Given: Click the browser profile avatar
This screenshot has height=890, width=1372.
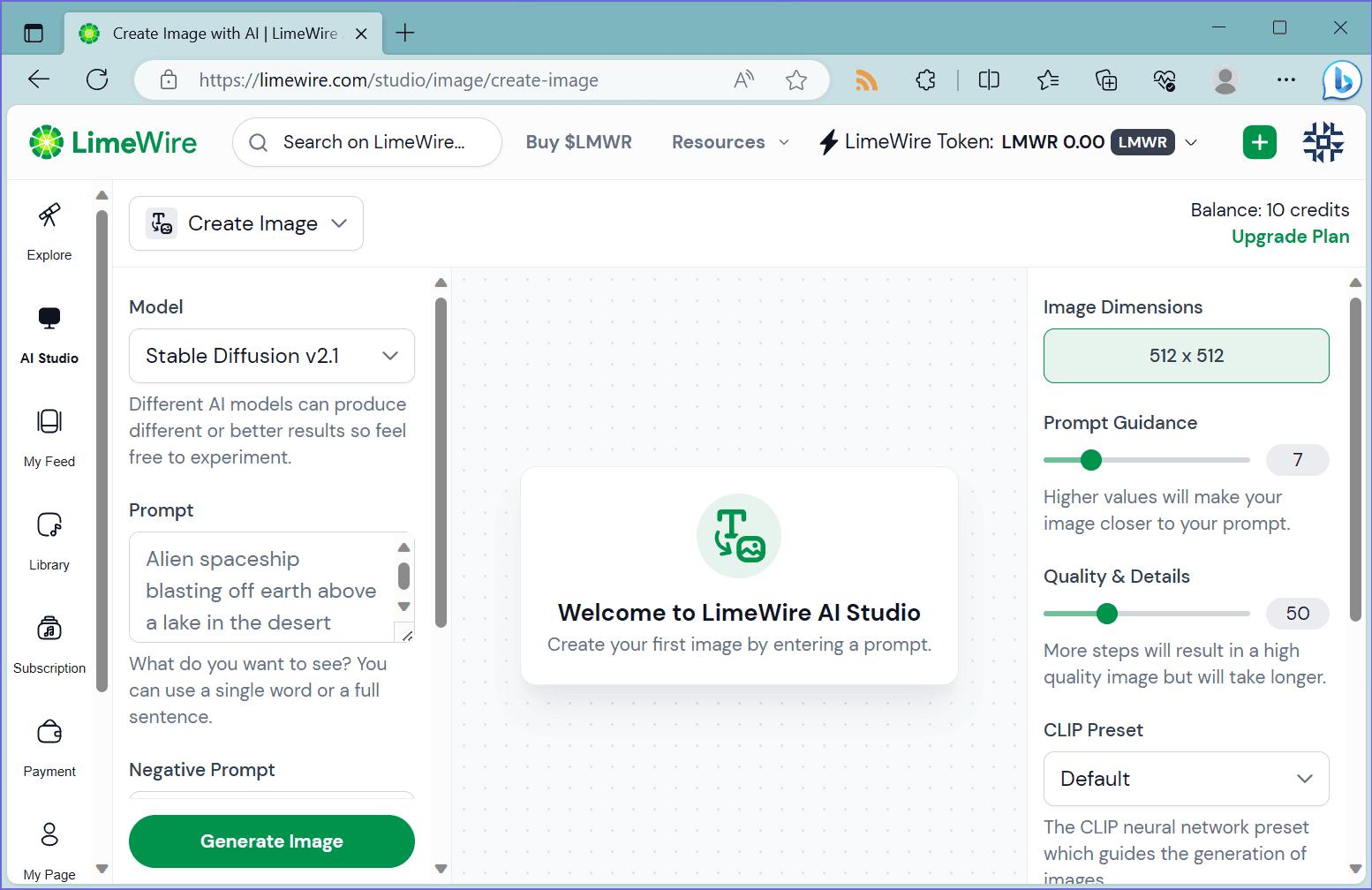Looking at the screenshot, I should pos(1225,80).
